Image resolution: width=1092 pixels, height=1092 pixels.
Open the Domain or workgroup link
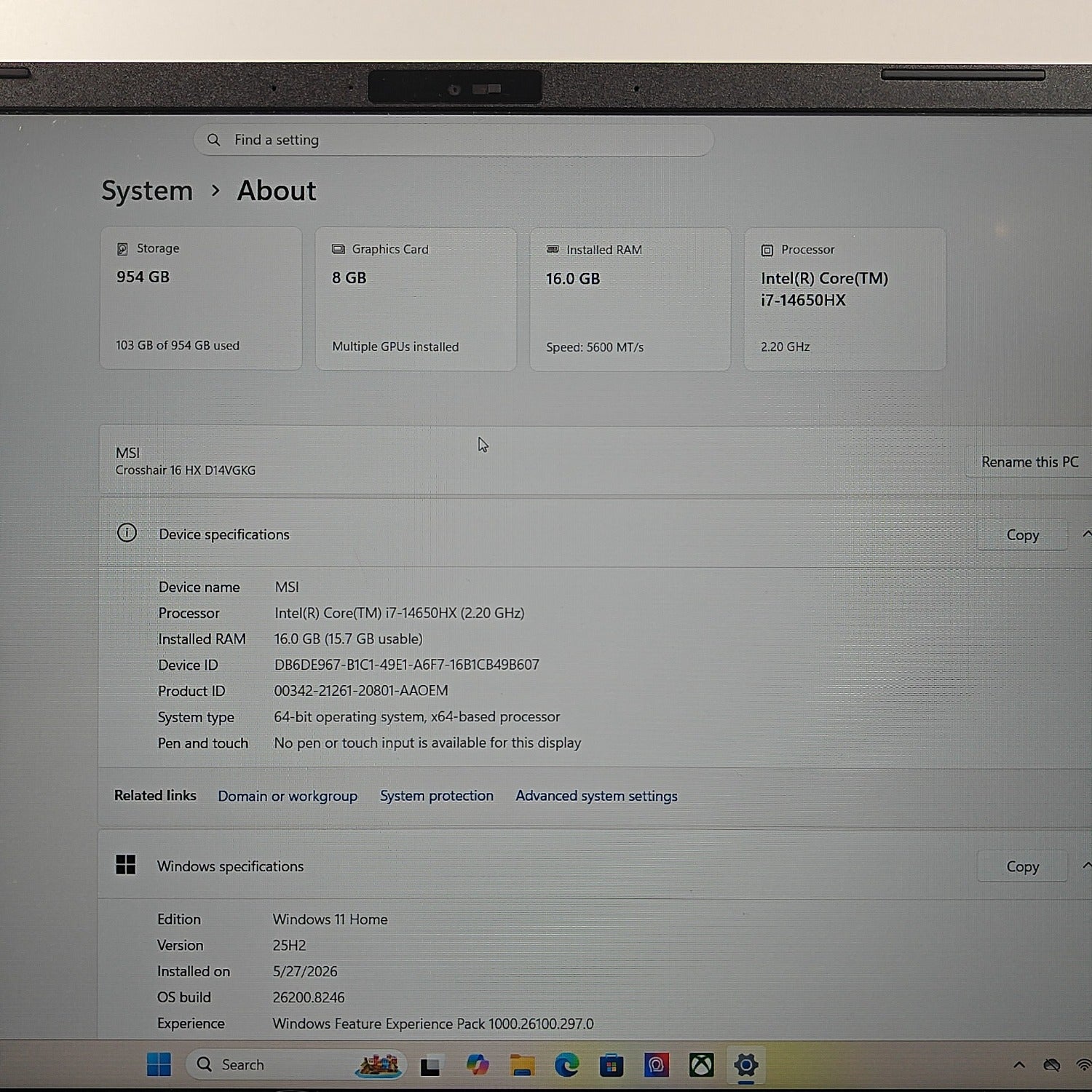point(288,796)
